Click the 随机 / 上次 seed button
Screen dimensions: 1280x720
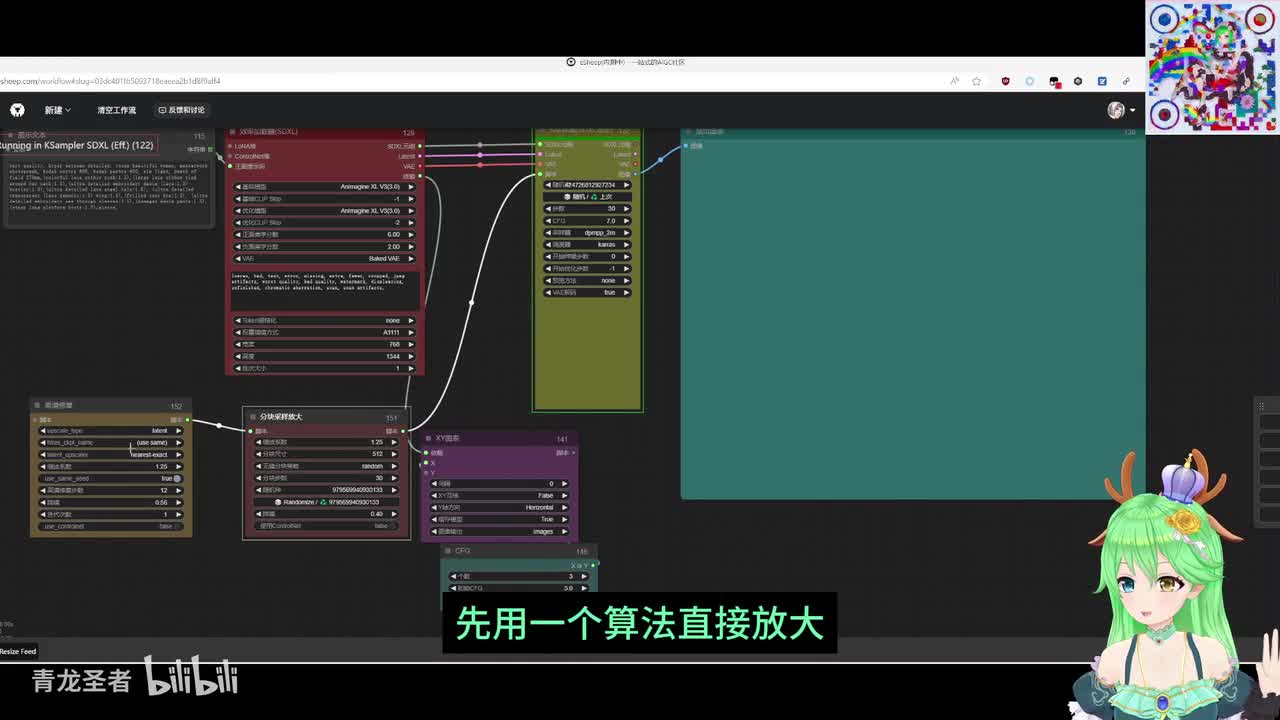pyautogui.click(x=588, y=197)
